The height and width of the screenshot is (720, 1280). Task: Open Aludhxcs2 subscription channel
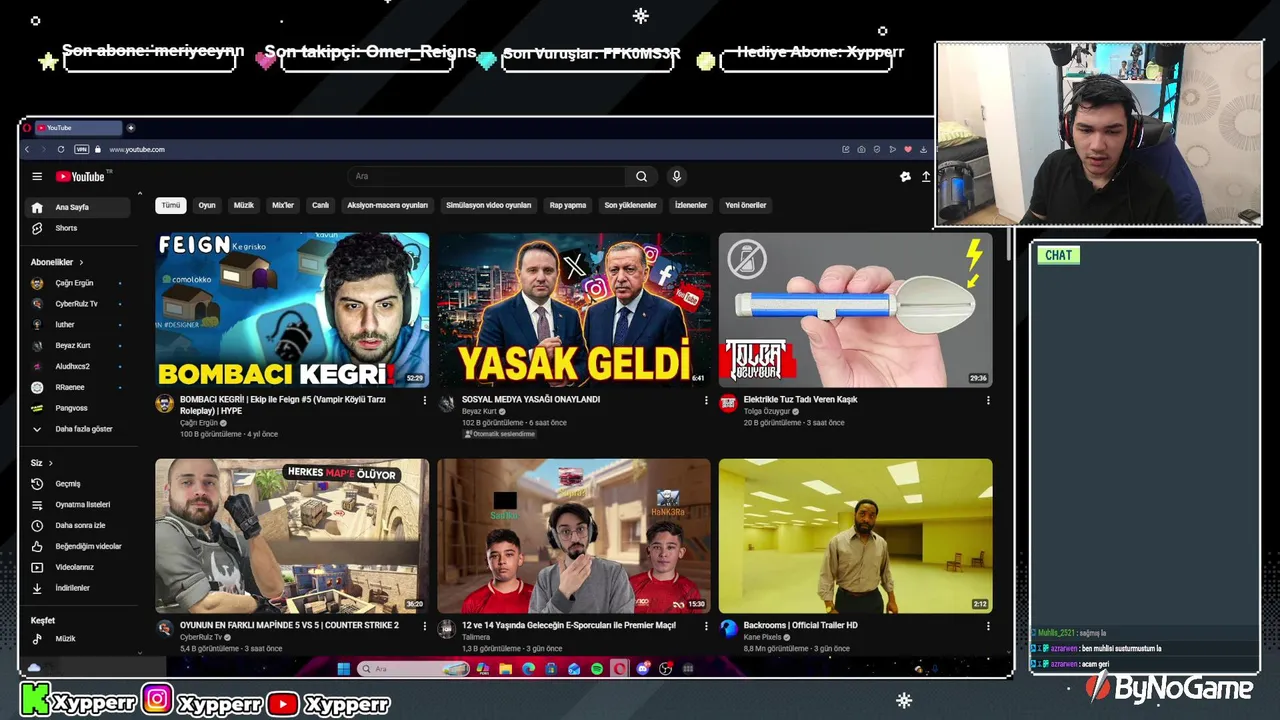point(77,367)
